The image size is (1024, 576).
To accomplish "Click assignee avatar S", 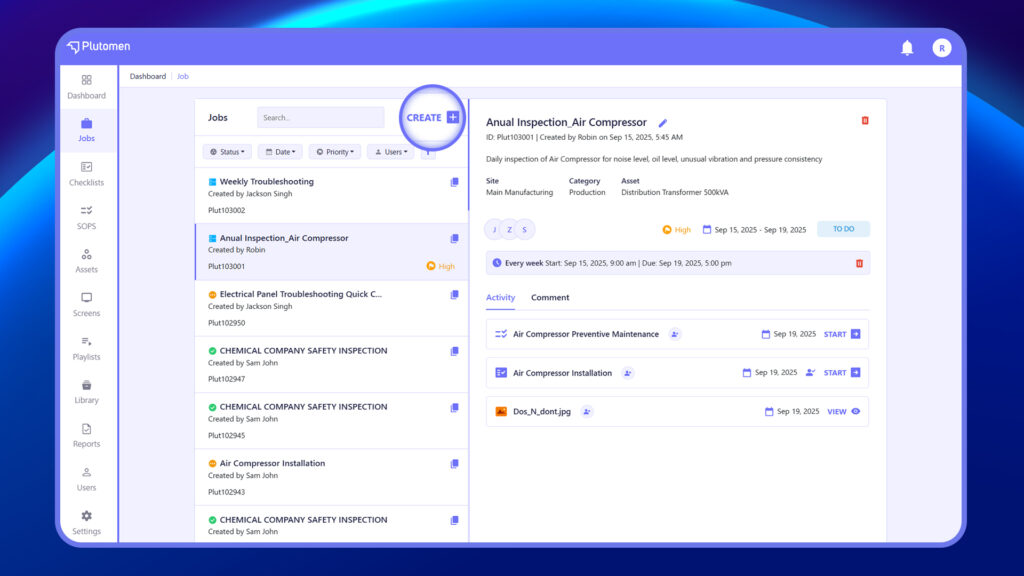I will (x=524, y=230).
